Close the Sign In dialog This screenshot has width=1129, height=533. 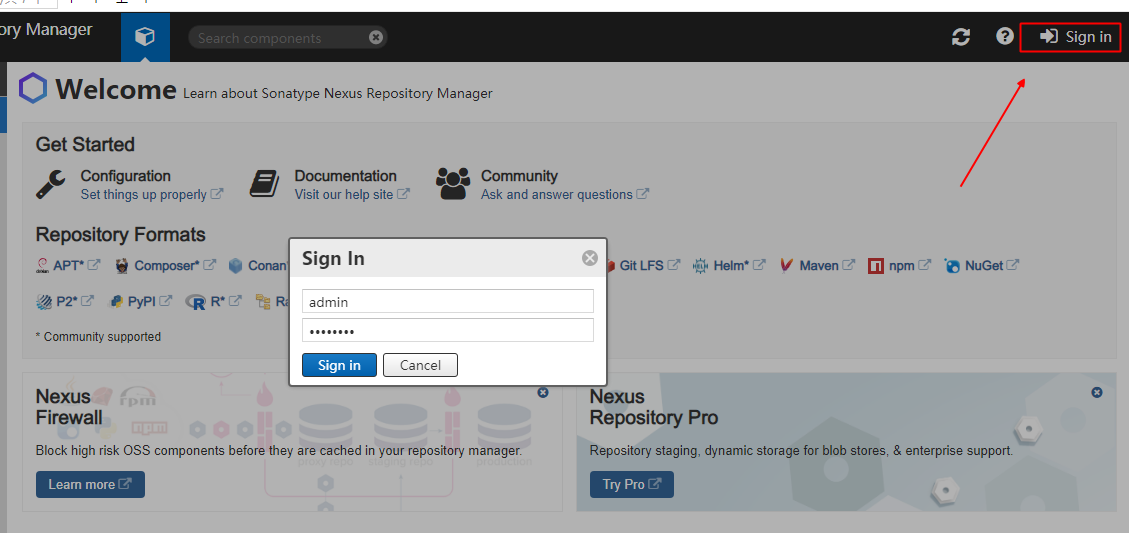tap(590, 258)
